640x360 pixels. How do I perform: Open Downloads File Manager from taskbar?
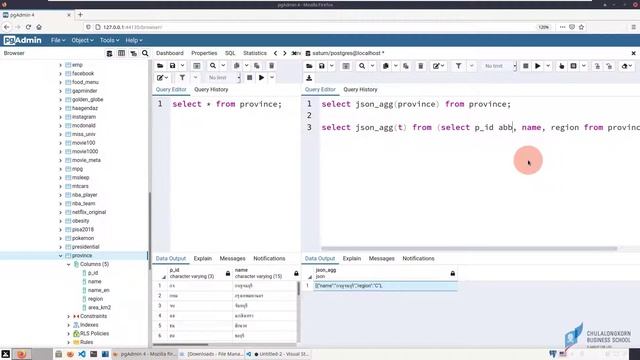click(x=211, y=354)
